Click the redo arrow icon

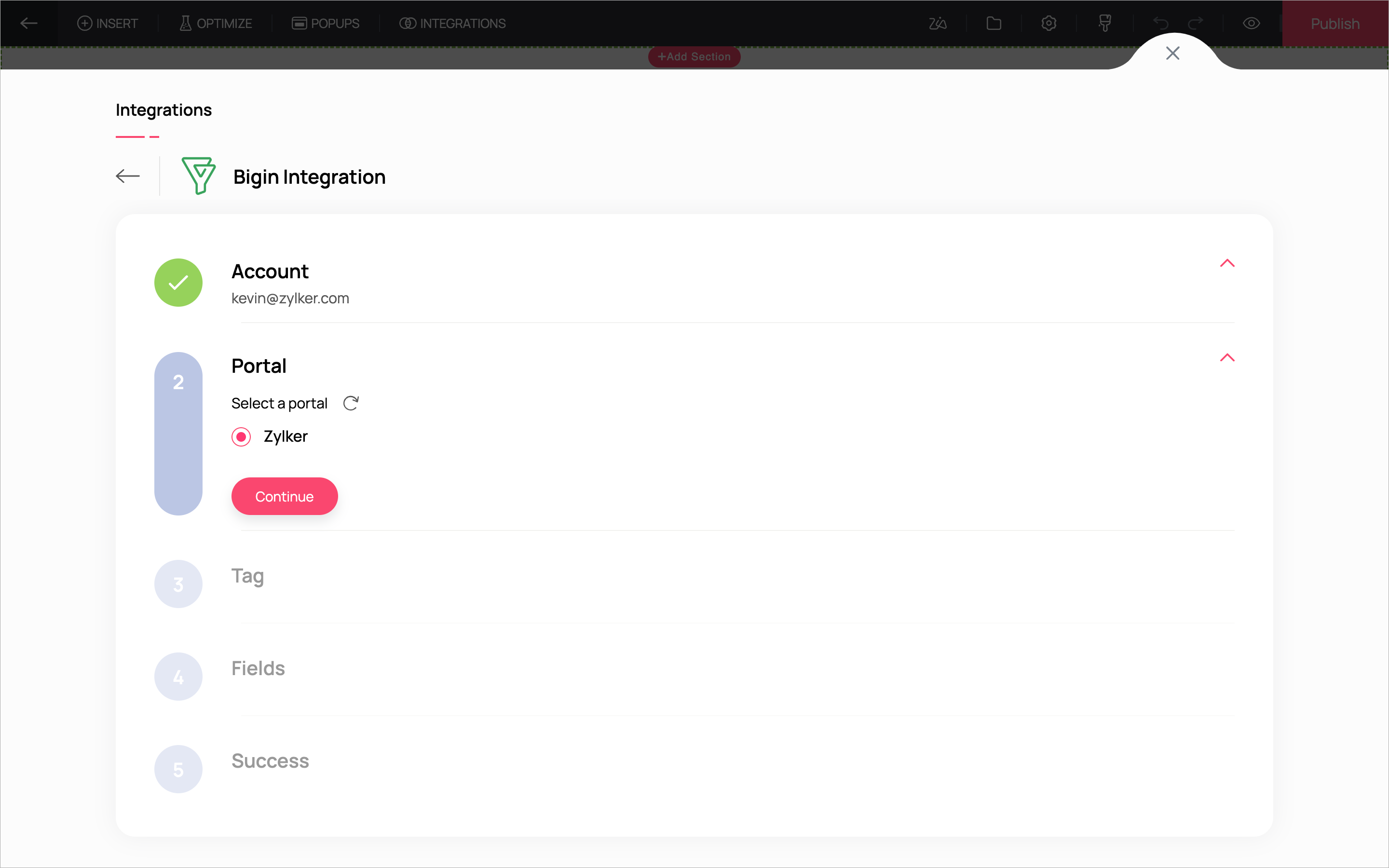[x=1196, y=24]
